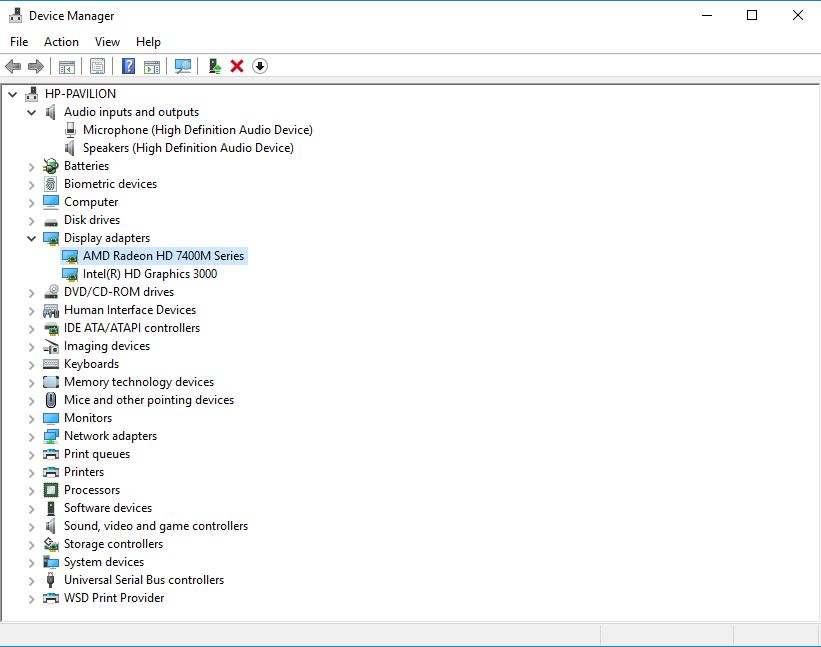This screenshot has height=647, width=821.
Task: Click the Help question mark icon
Action: (x=128, y=66)
